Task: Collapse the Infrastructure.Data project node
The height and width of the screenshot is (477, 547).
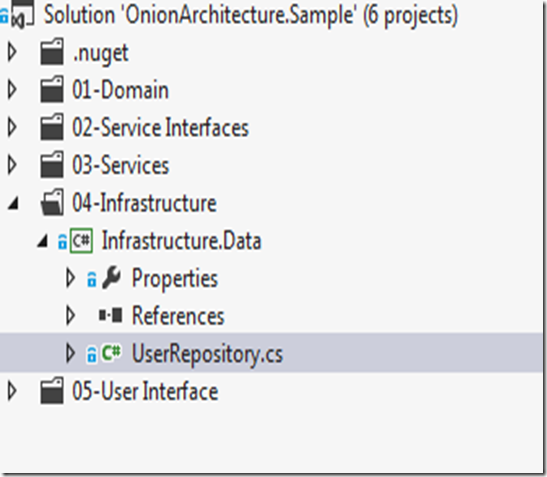Action: point(43,241)
